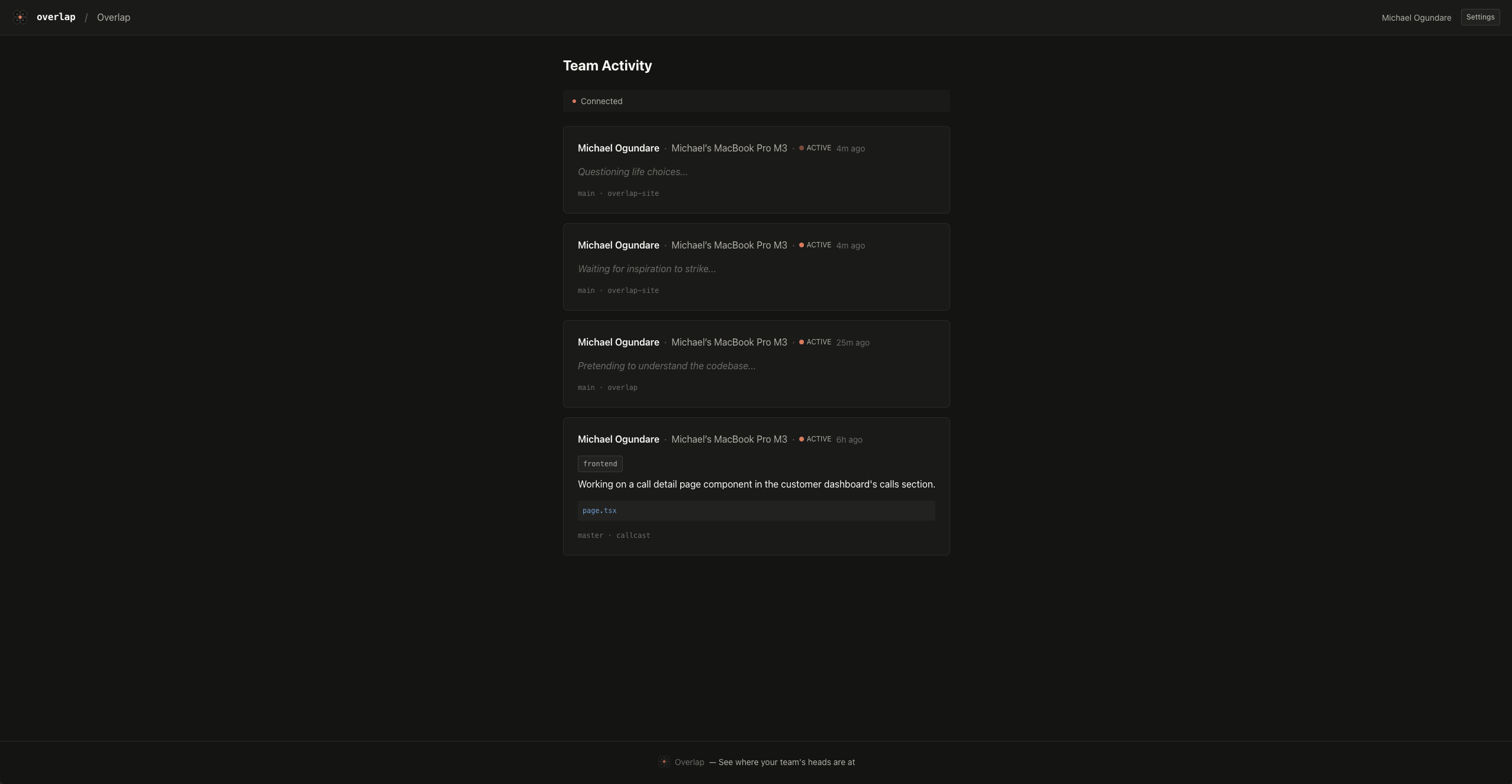Click Michael Ogundare name on the first card
This screenshot has width=1512, height=784.
coord(617,148)
